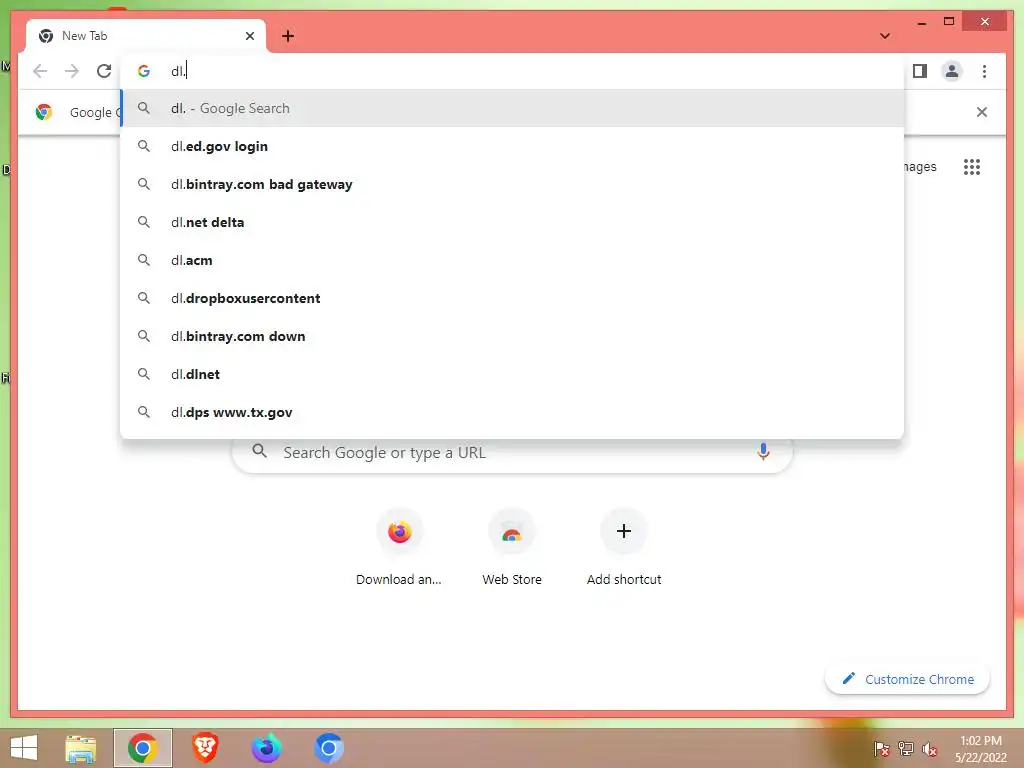
Task: Click the Action Center flag tray icon
Action: [881, 749]
